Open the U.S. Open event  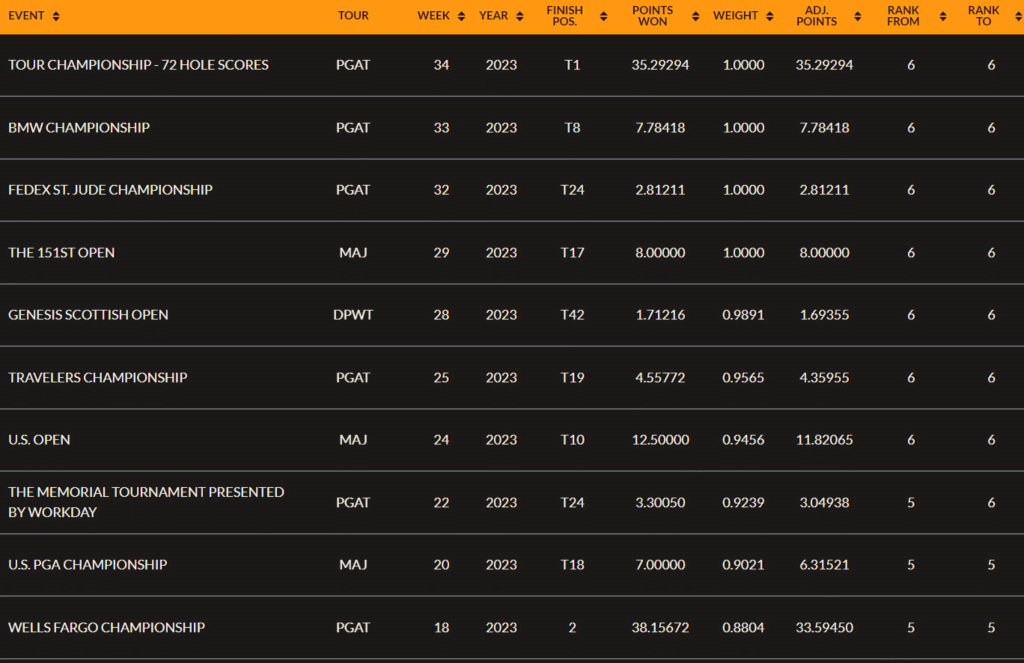[x=39, y=440]
